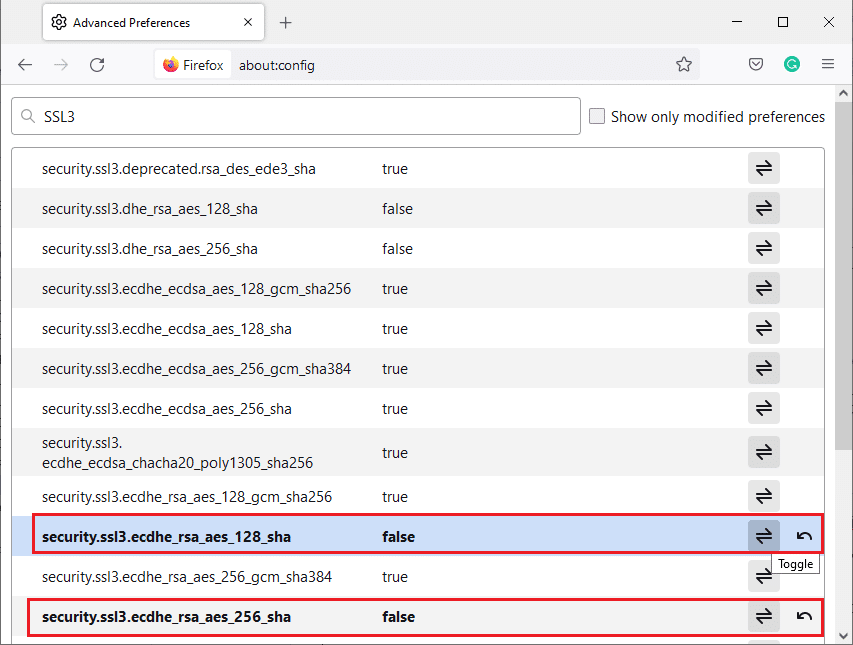
Task: Click false value of dhe_rsa_aes_256_sha
Action: pyautogui.click(x=397, y=249)
